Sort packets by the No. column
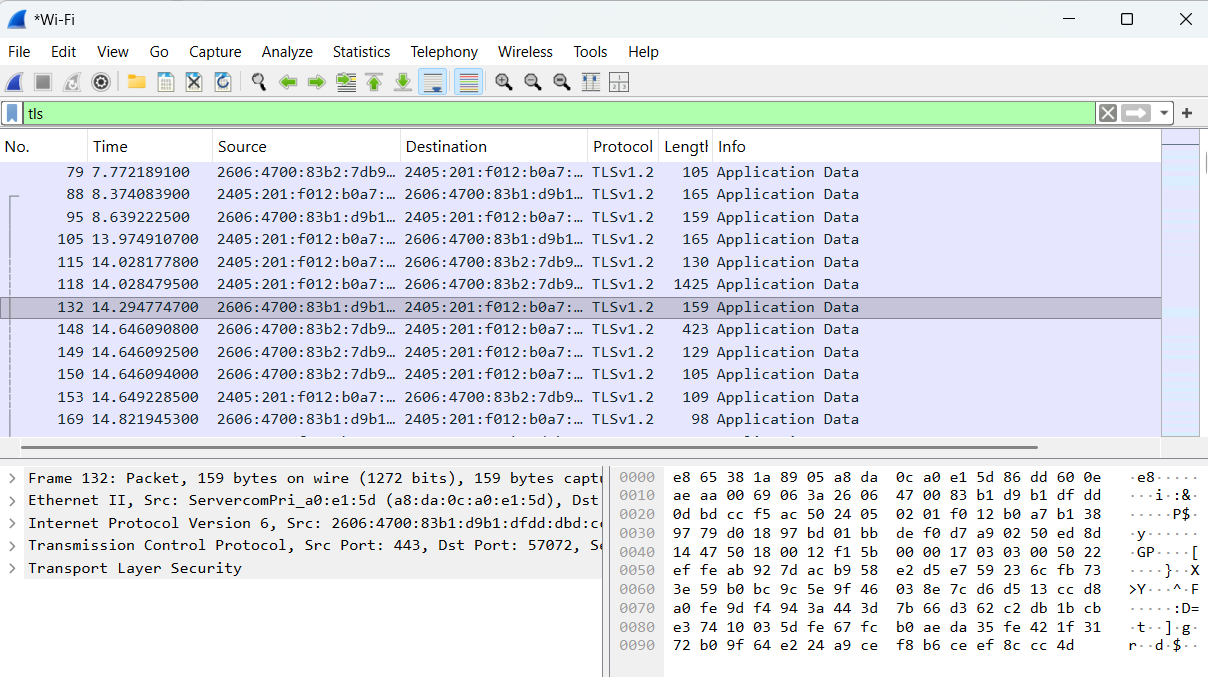The image size is (1208, 677). tap(44, 147)
